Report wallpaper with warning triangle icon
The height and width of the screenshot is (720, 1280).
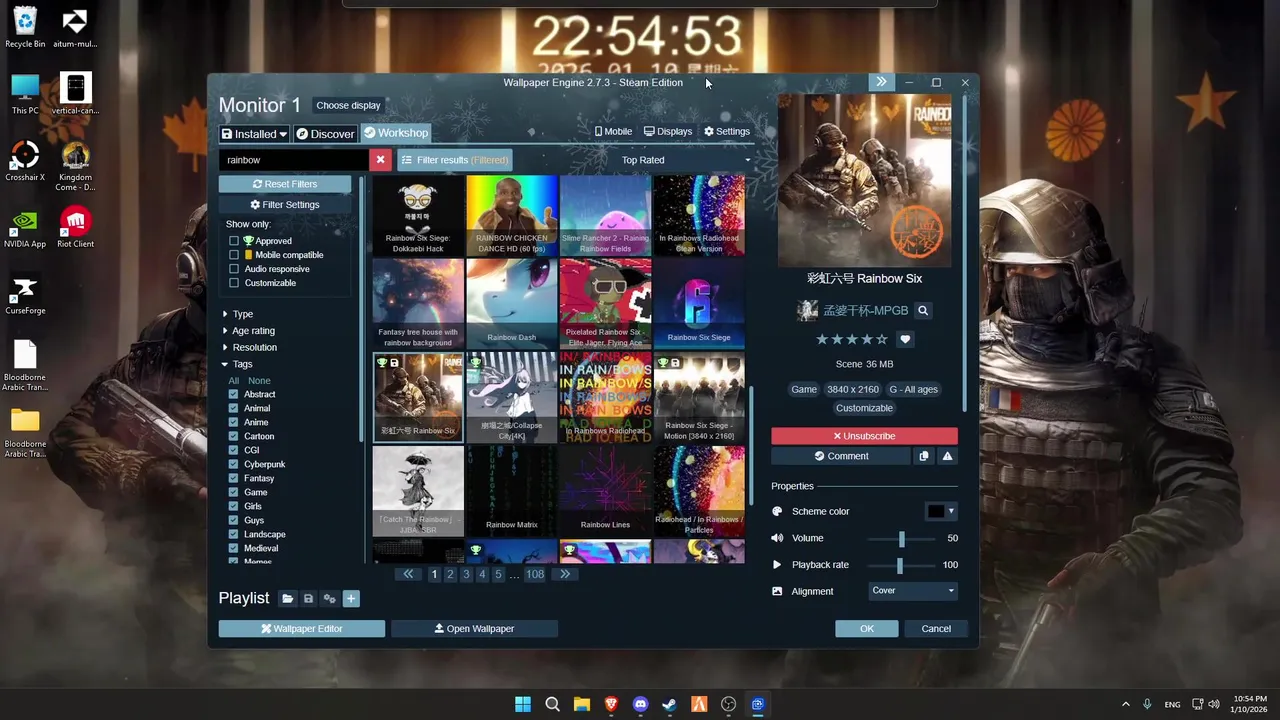click(947, 456)
